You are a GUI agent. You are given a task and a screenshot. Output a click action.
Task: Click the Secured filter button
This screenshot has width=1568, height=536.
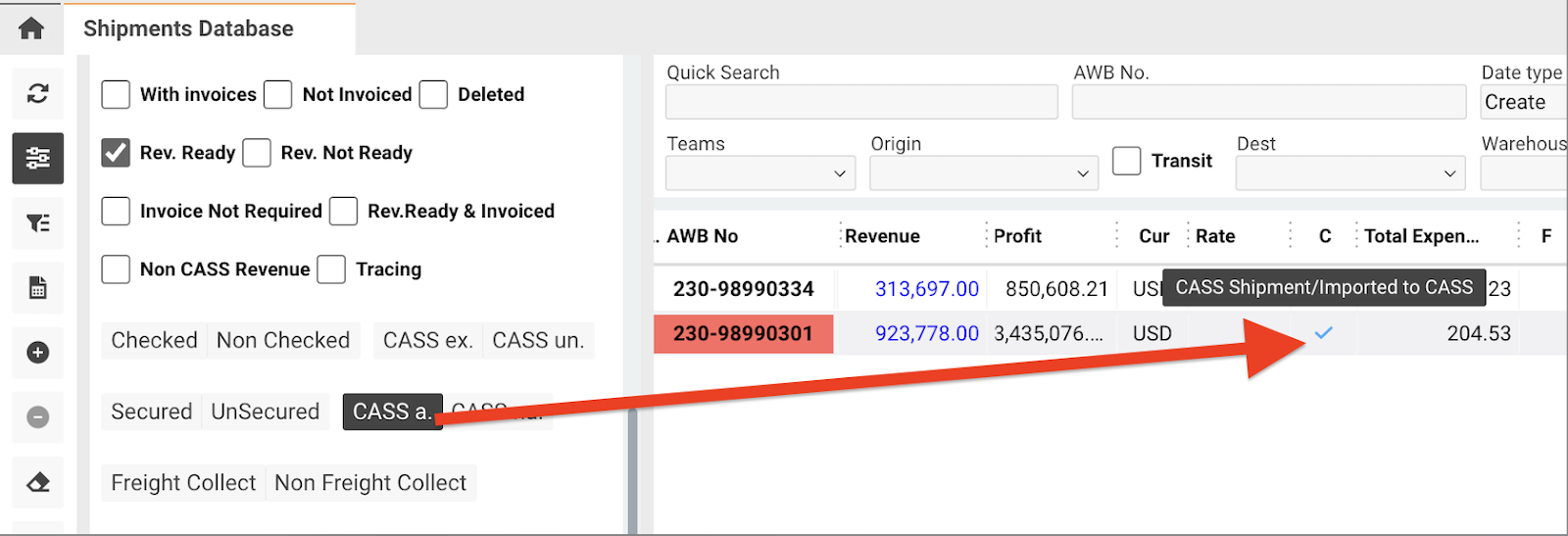coord(152,412)
